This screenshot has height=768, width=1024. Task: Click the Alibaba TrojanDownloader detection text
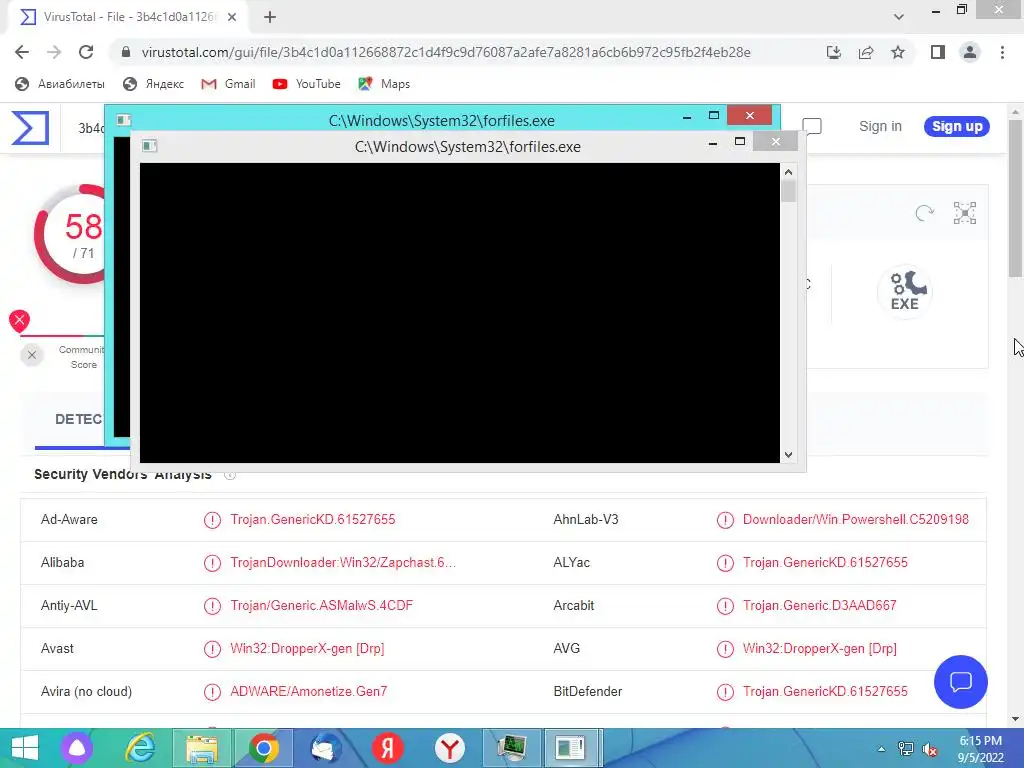tap(343, 562)
